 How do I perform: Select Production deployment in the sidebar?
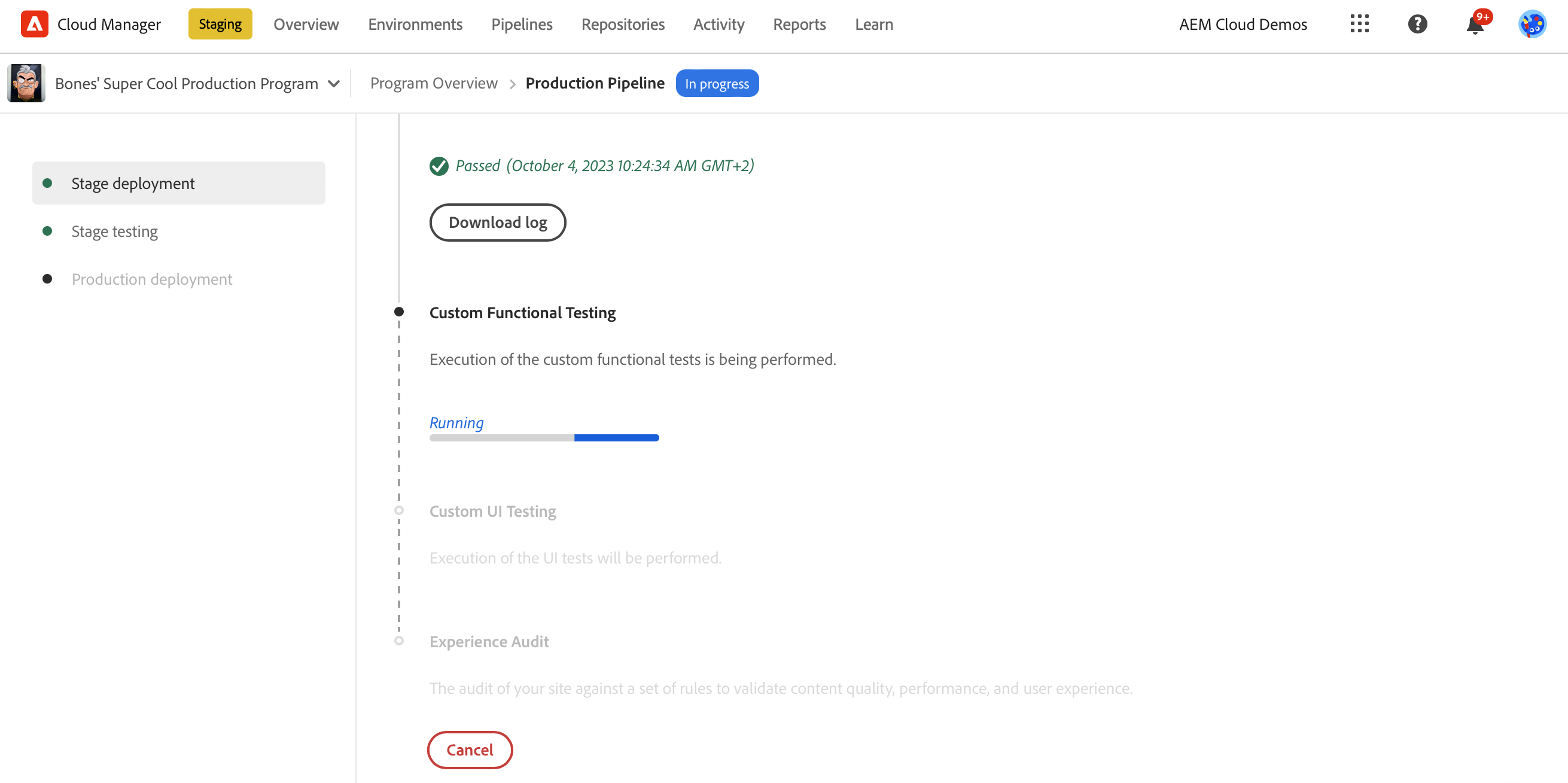[x=151, y=279]
